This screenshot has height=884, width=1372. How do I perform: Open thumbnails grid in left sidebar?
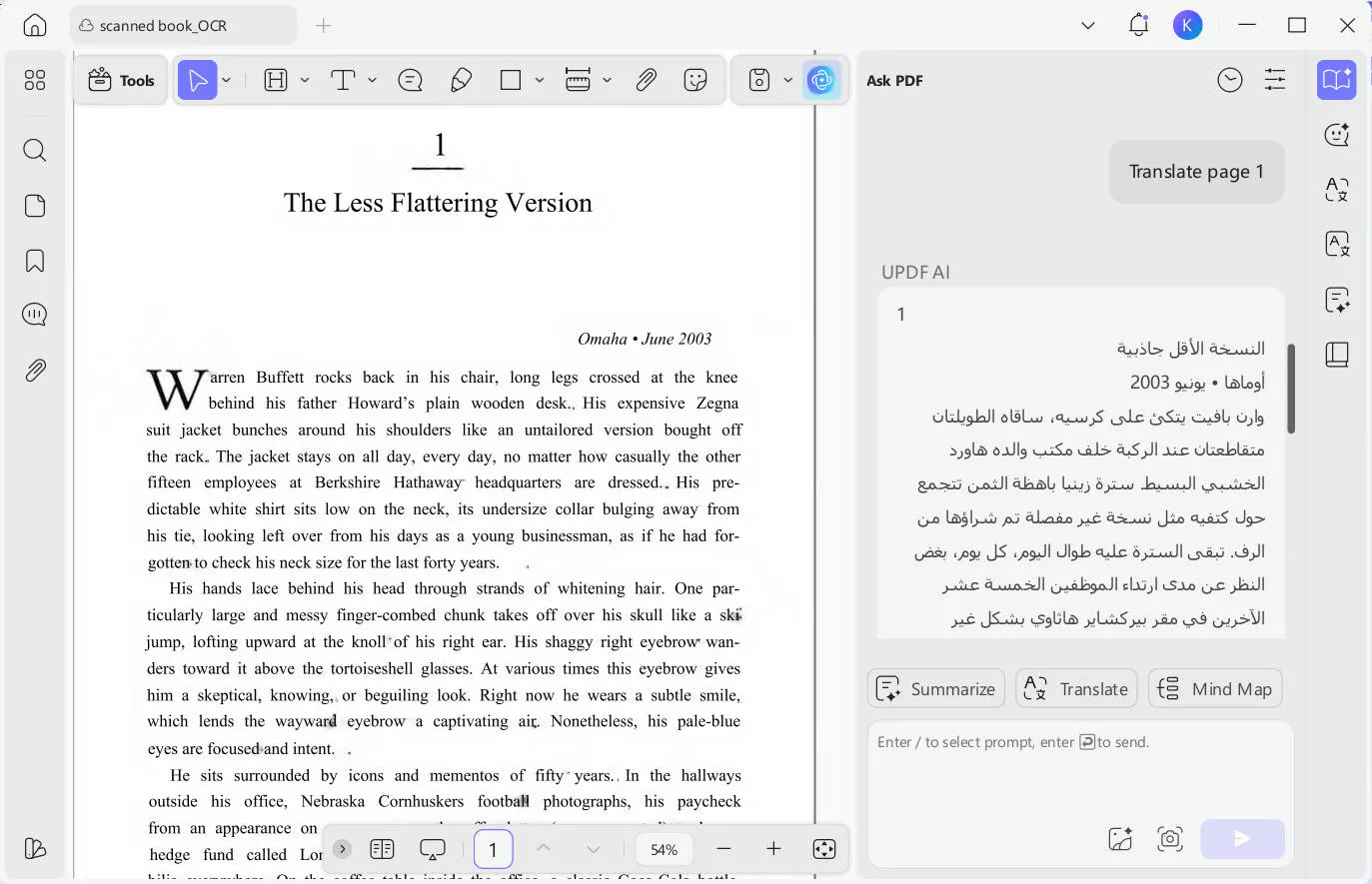point(35,80)
